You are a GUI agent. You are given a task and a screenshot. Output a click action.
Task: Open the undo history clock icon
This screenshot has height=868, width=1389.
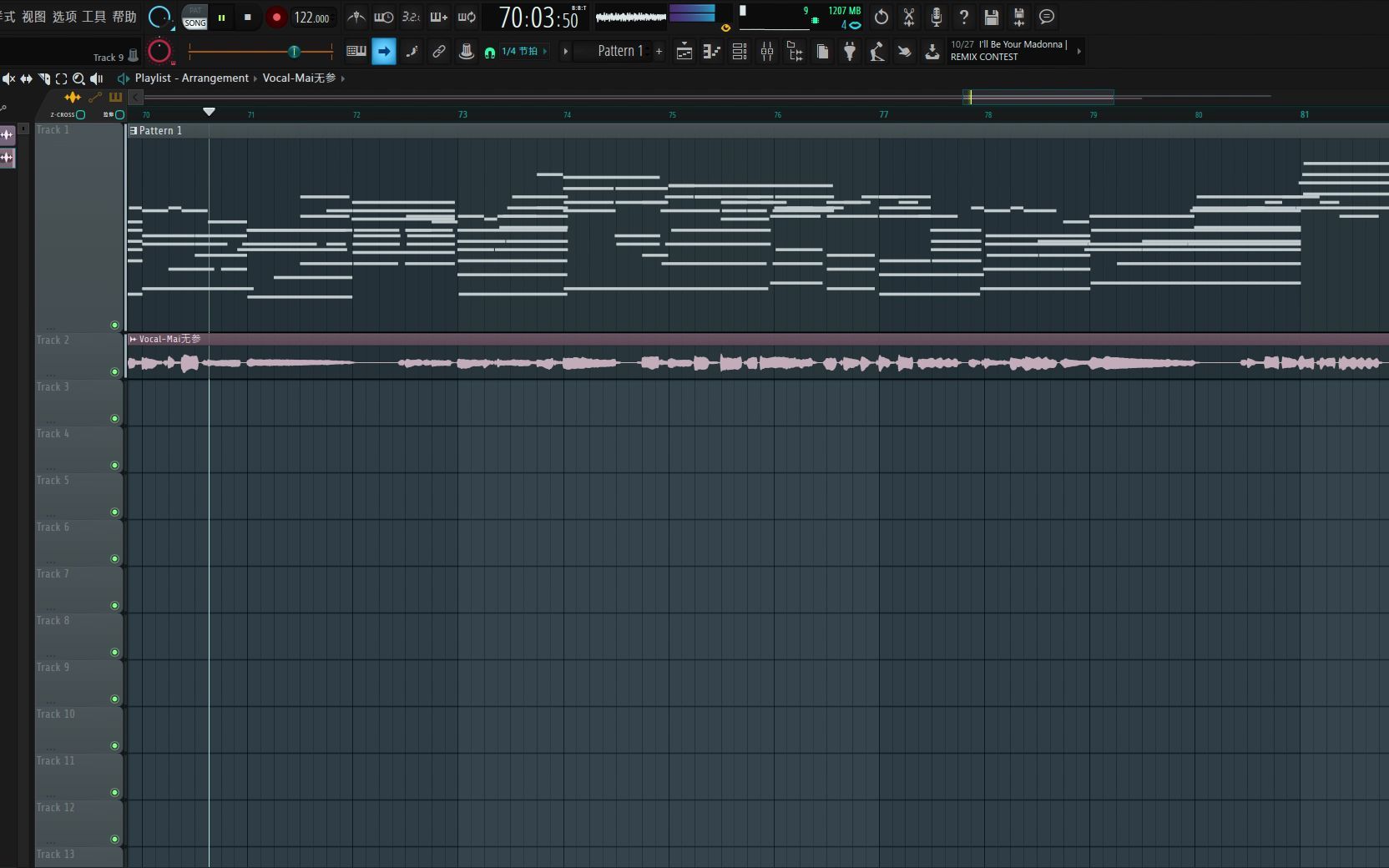(881, 17)
